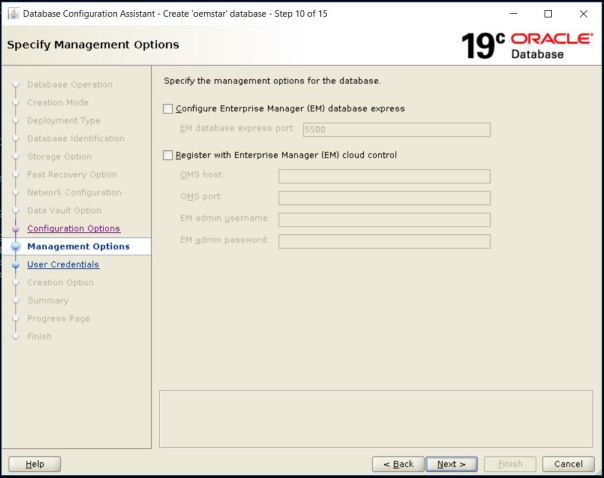The width and height of the screenshot is (604, 478).
Task: Click the EM admin username field
Action: tap(384, 219)
